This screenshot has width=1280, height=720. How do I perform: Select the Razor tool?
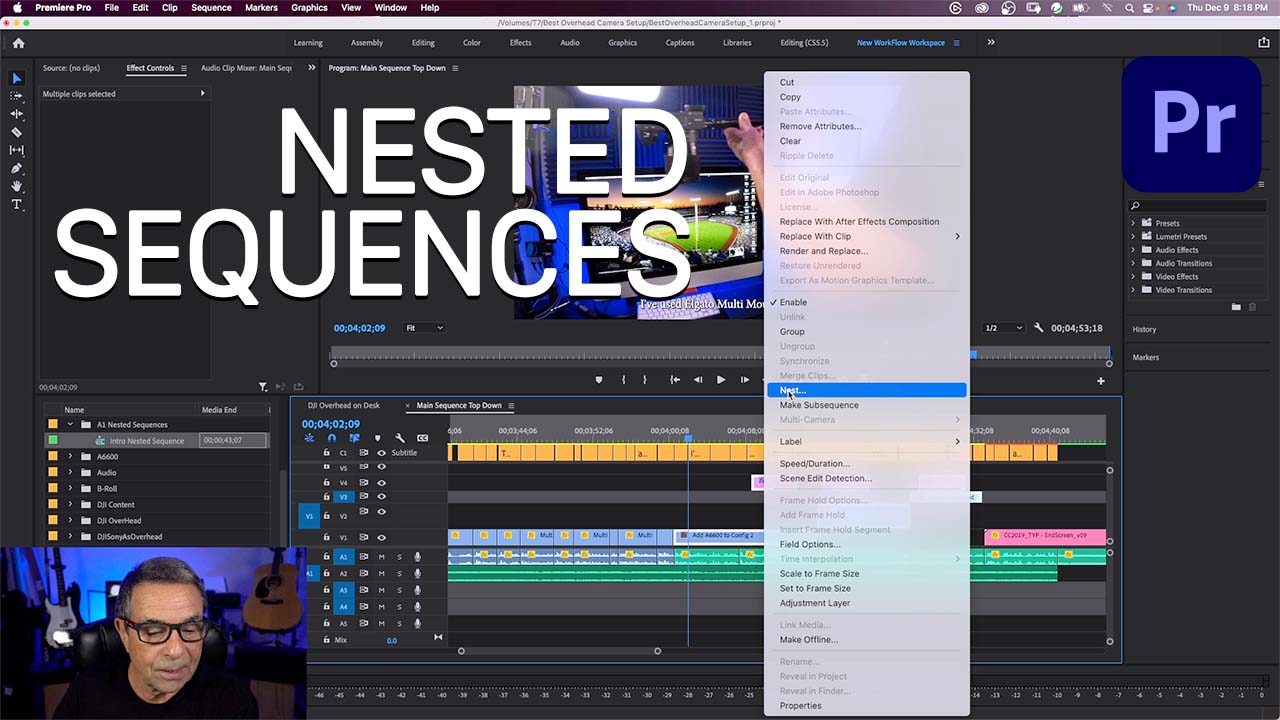16,132
